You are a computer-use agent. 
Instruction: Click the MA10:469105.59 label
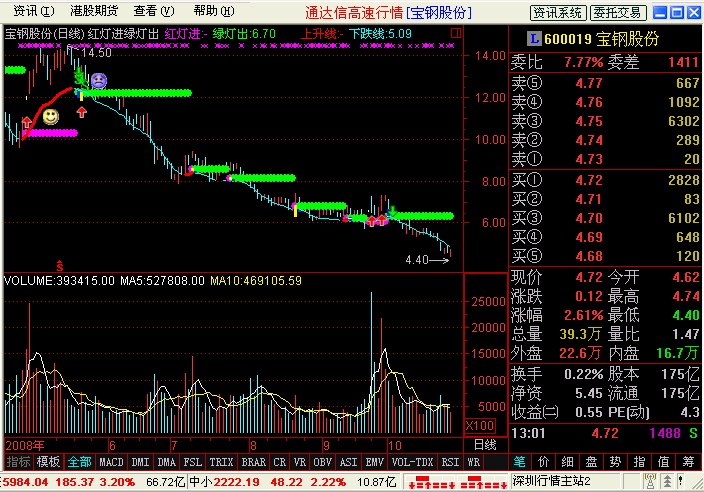256,281
